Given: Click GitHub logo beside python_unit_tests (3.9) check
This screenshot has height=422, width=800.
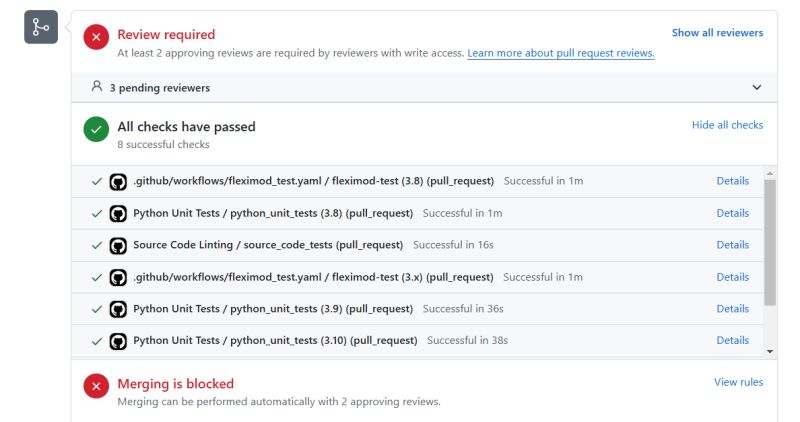Looking at the screenshot, I should tap(118, 309).
